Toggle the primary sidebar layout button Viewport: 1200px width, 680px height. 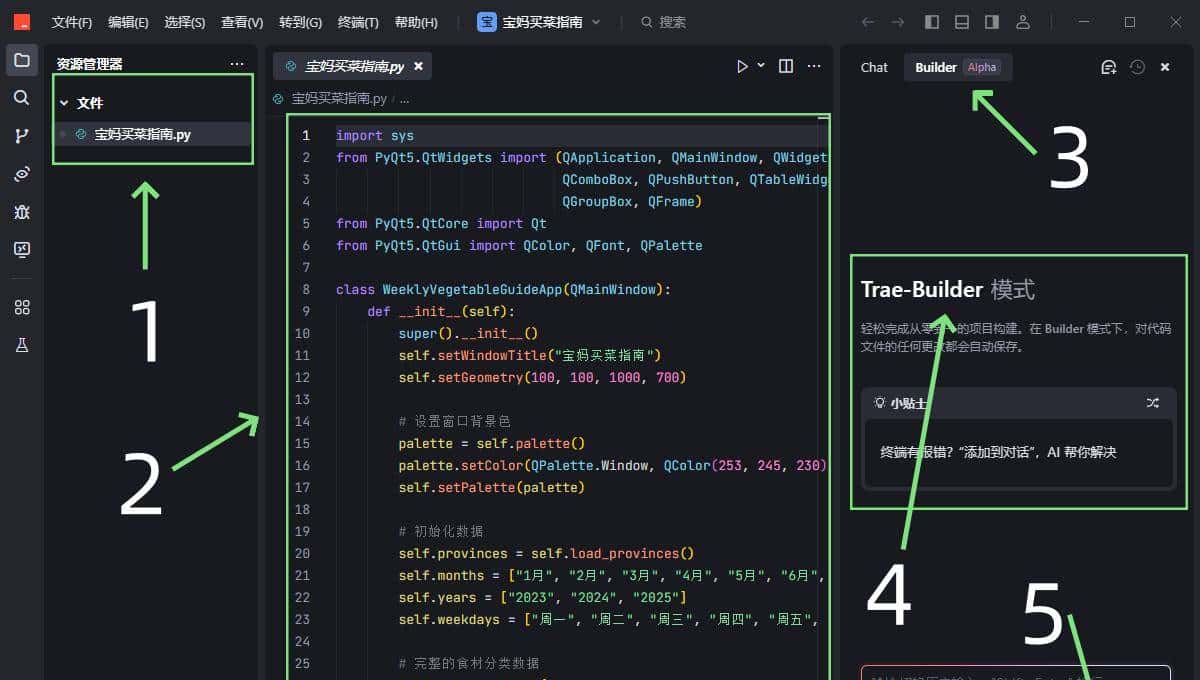point(931,22)
